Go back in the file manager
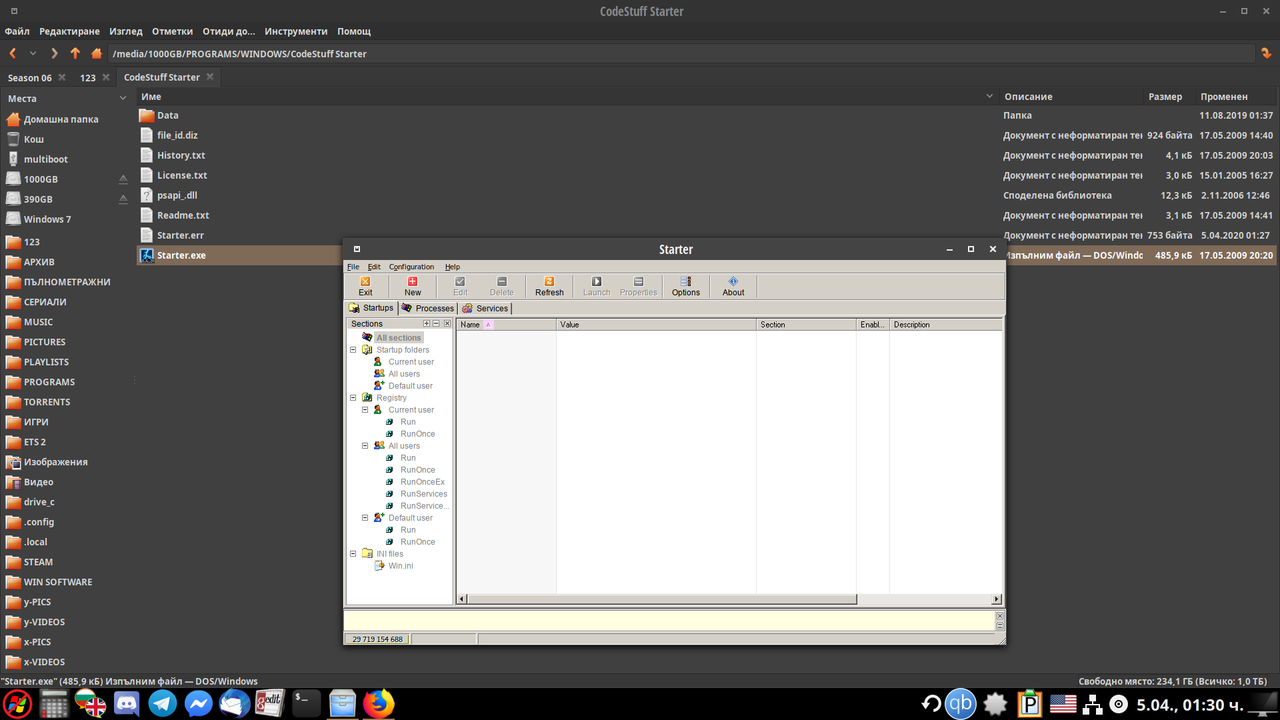 13,53
